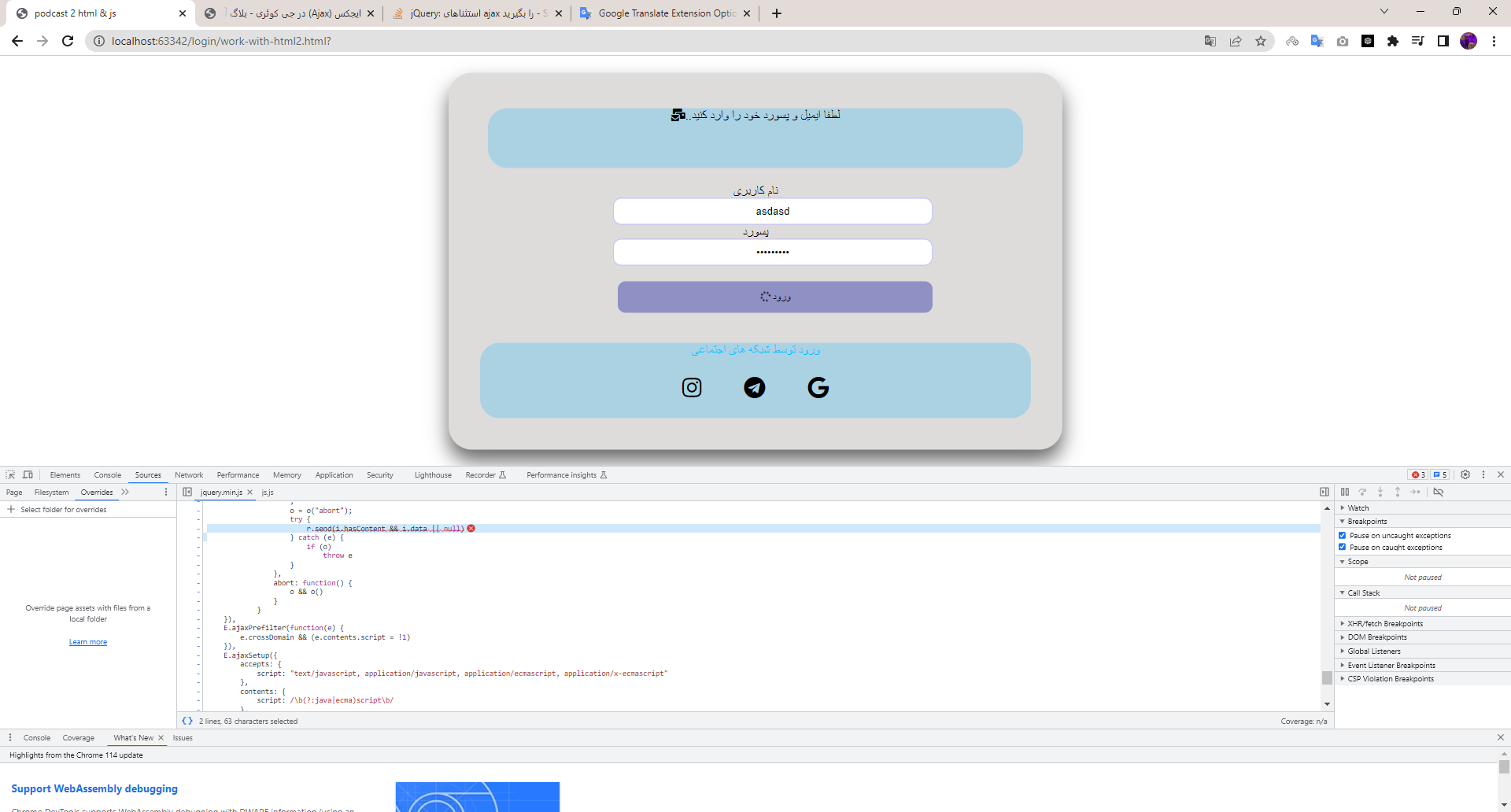Open the Chrome profile avatar

(1469, 41)
